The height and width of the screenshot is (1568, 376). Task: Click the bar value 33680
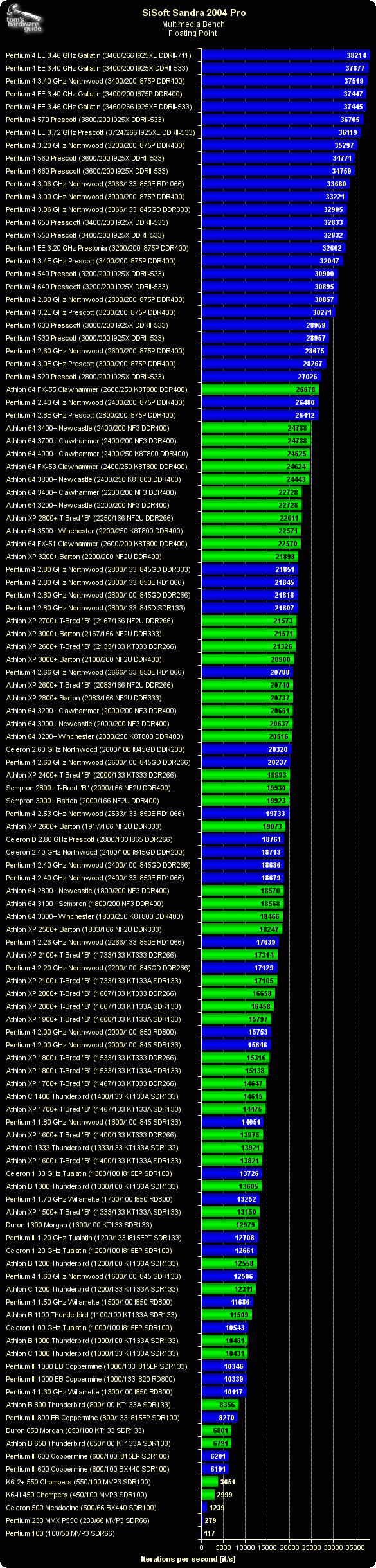pyautogui.click(x=337, y=184)
